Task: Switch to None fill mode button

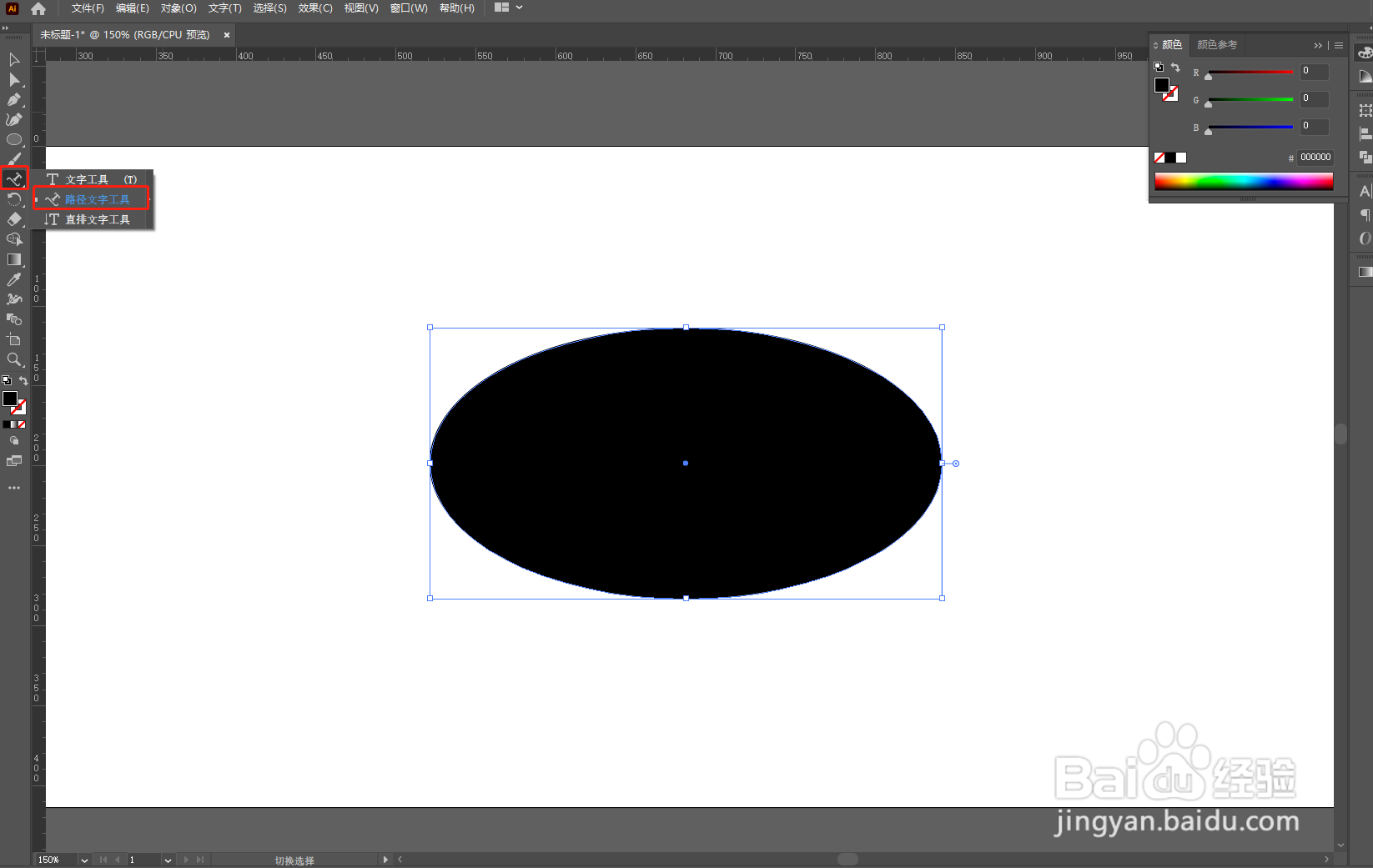Action: point(22,424)
